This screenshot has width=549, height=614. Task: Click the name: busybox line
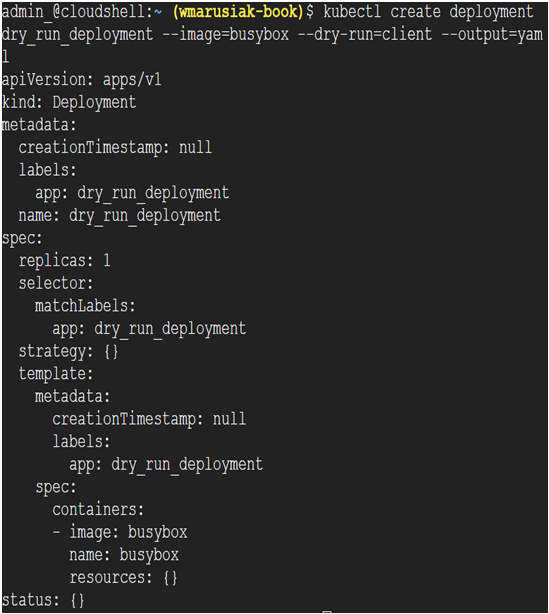click(x=124, y=555)
